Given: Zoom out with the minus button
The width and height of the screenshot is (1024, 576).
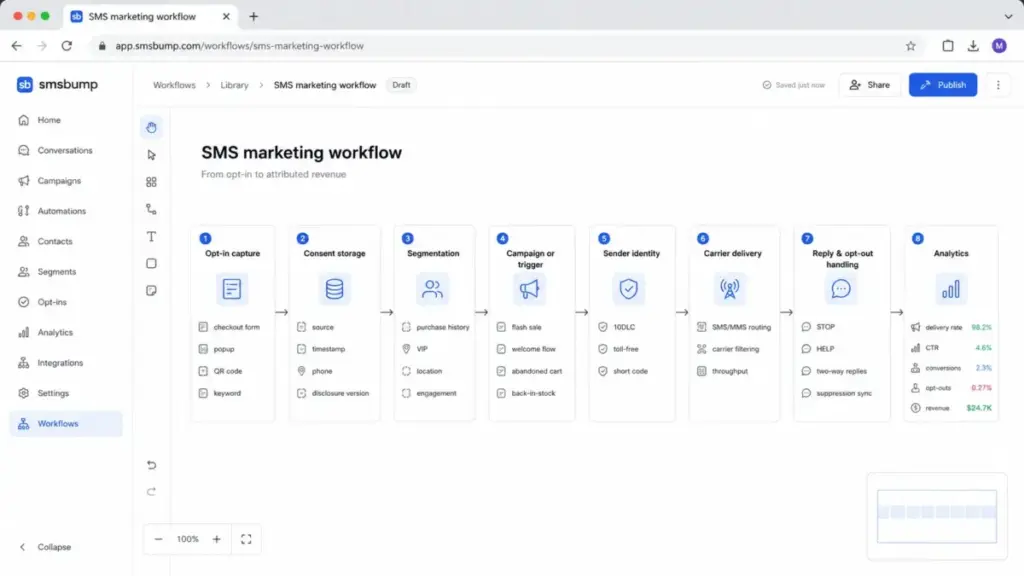Looking at the screenshot, I should (x=158, y=539).
